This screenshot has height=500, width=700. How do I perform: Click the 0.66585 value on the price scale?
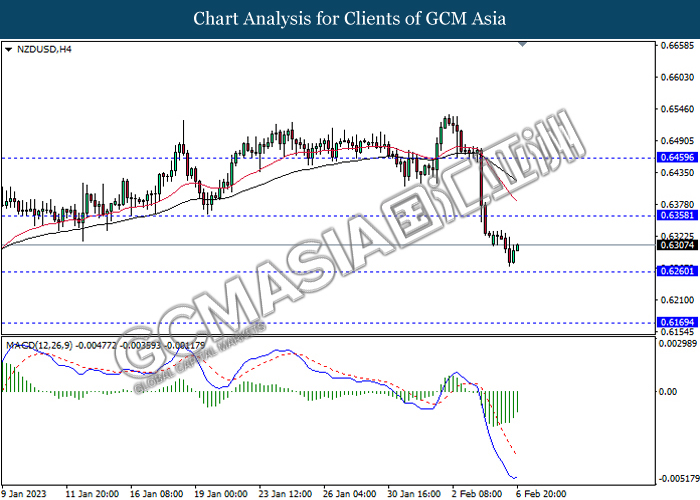click(677, 46)
